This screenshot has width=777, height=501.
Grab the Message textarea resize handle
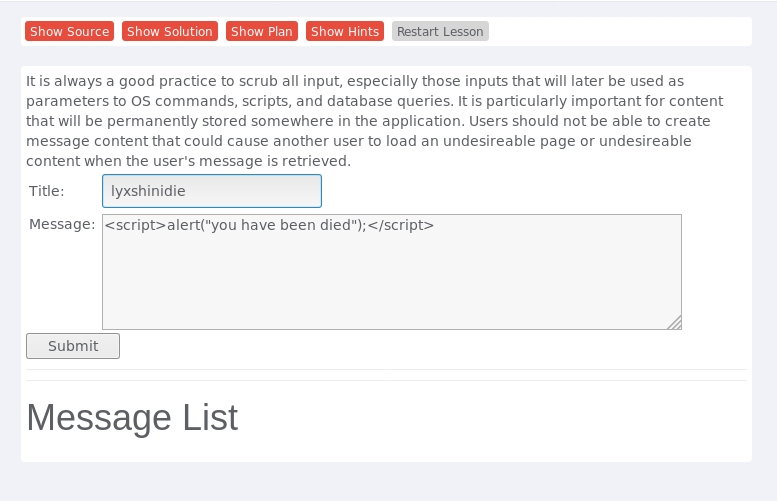(675, 323)
